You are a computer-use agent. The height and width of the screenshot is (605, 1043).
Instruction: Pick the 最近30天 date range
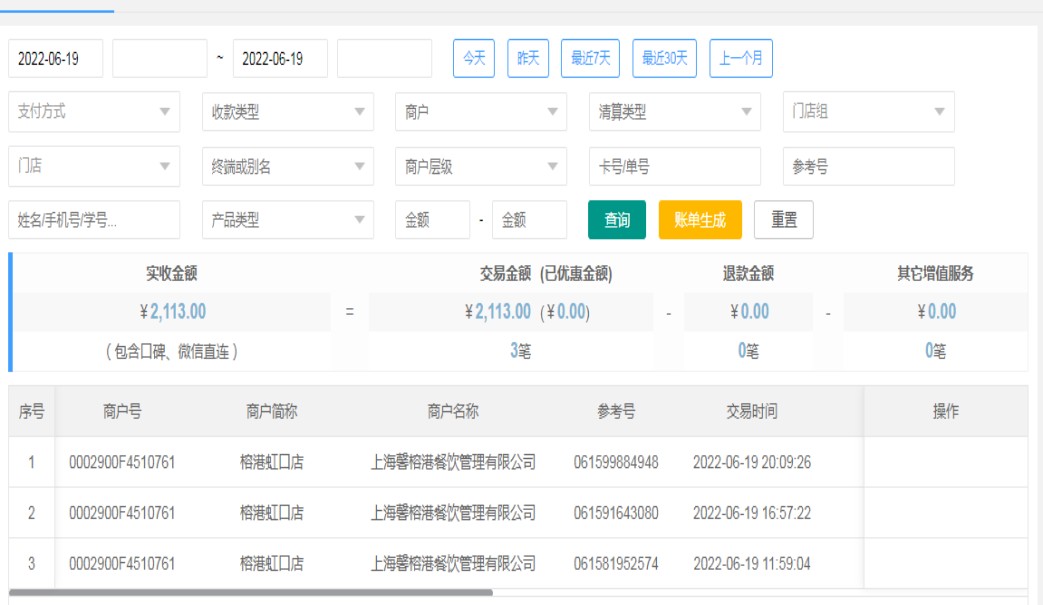(x=665, y=58)
